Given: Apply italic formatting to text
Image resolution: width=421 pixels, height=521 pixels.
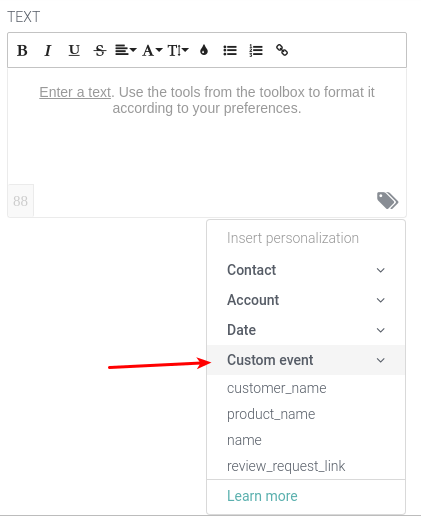Looking at the screenshot, I should [x=48, y=51].
